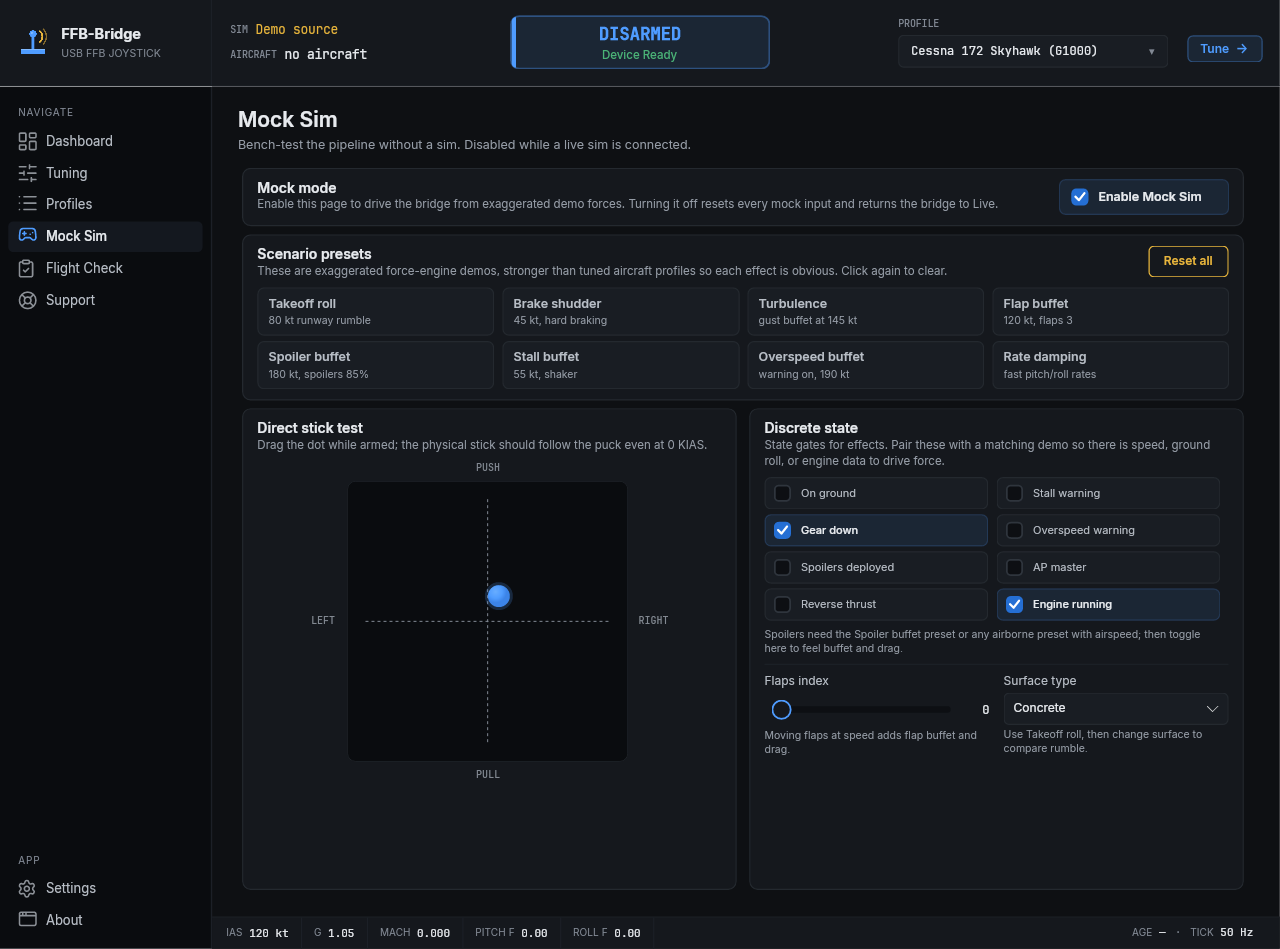Click the Mock Sim gamepad icon
Screen dimensions: 1280x949
point(27,236)
